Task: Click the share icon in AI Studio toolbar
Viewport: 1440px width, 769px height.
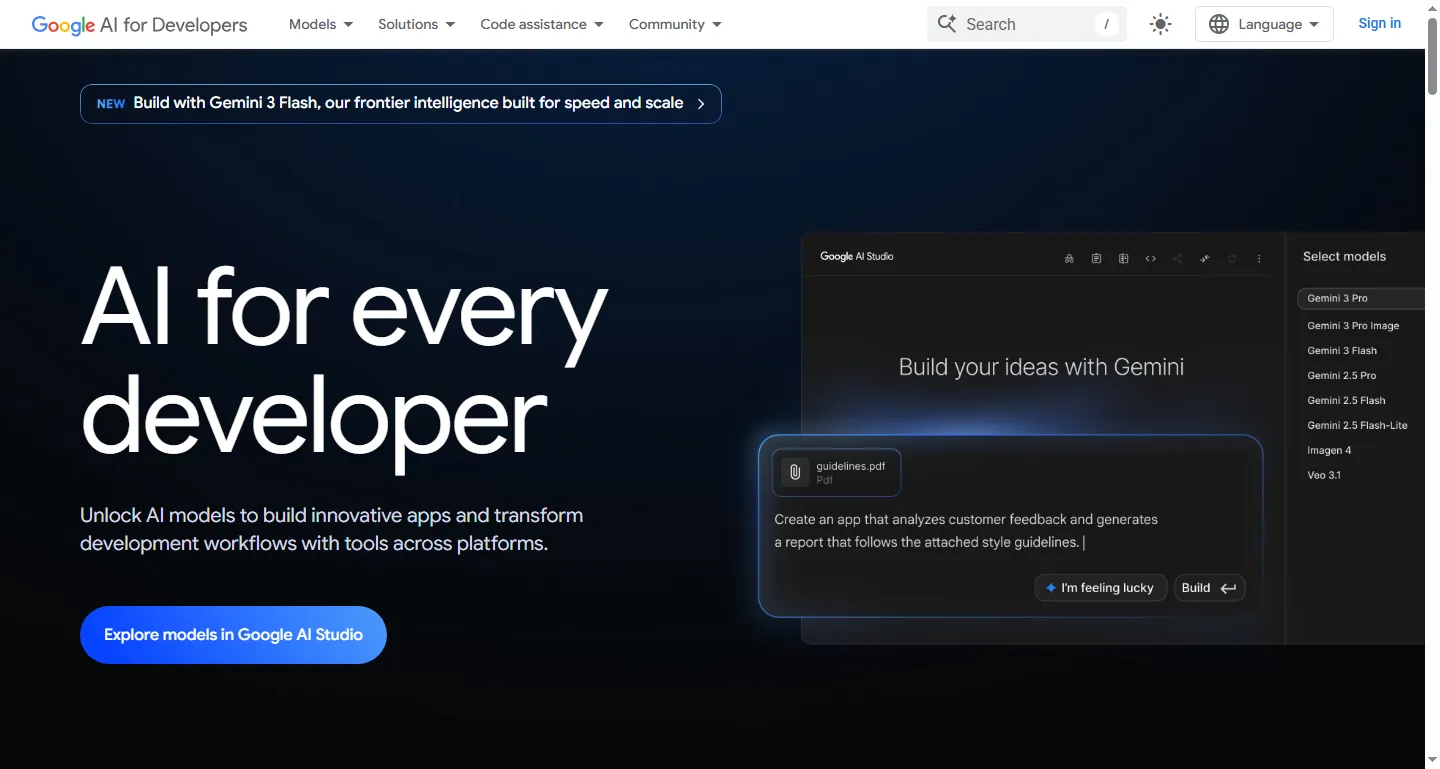Action: 1177,258
